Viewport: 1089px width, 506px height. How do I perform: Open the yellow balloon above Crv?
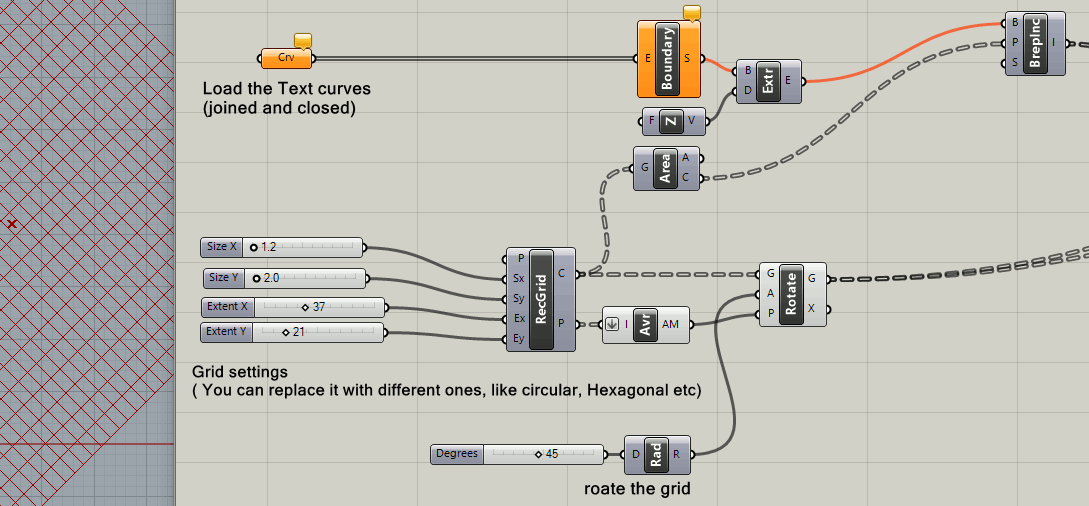303,40
